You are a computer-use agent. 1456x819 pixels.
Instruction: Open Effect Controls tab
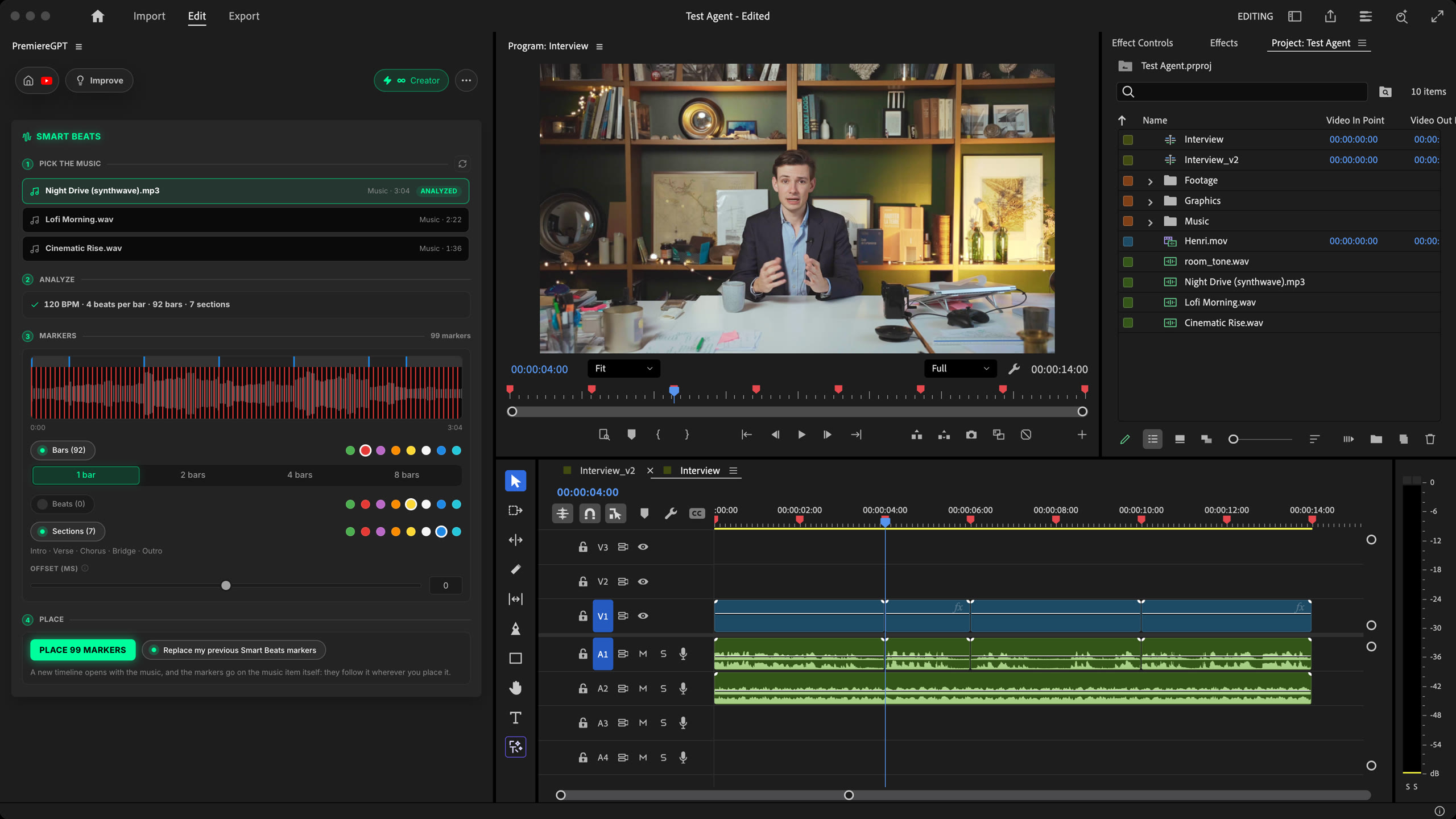[x=1142, y=43]
